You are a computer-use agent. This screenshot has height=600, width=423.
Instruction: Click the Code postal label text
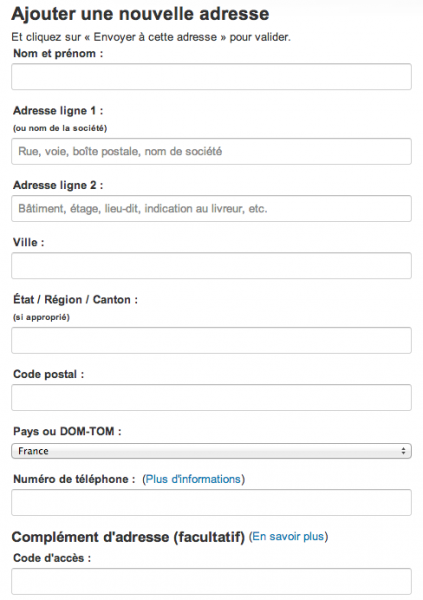(x=49, y=374)
